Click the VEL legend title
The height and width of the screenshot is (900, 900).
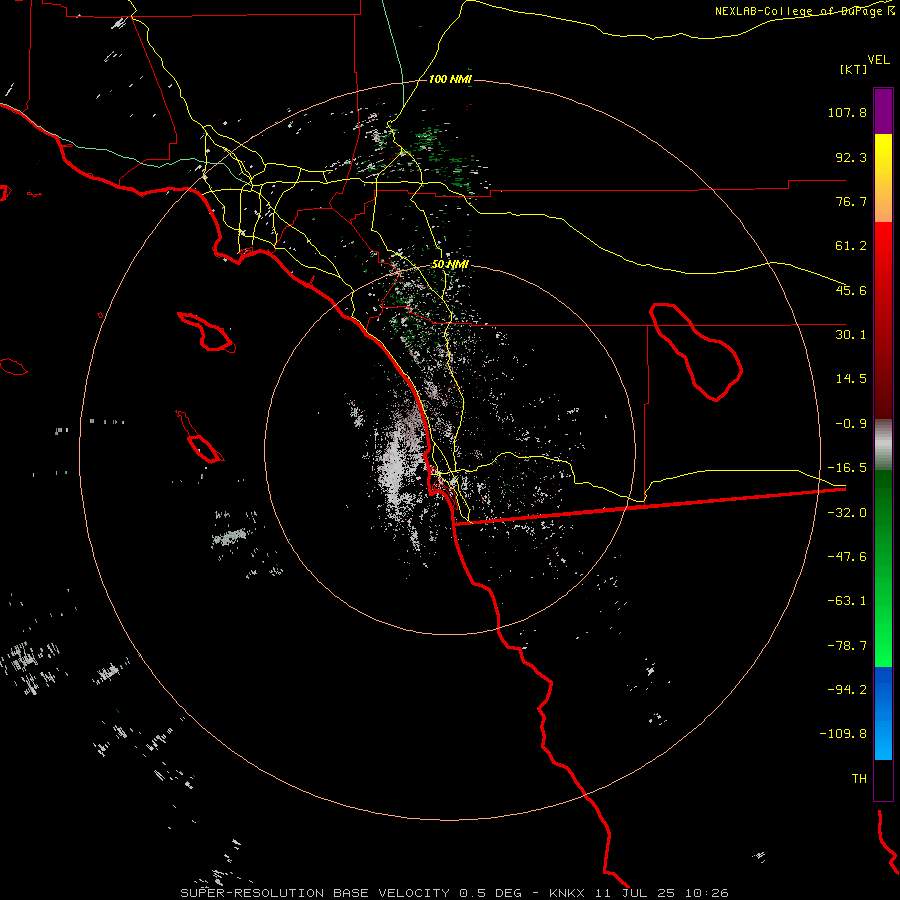[878, 60]
